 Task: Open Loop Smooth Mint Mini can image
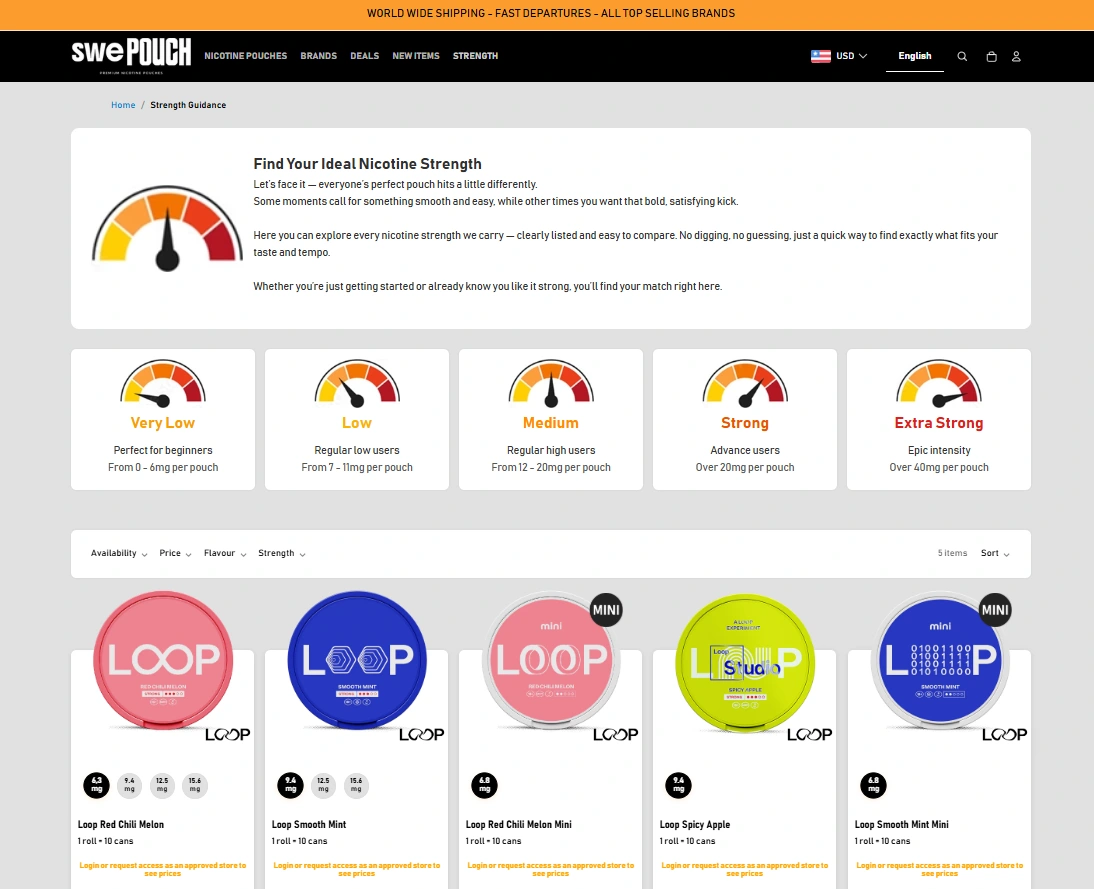(x=940, y=660)
